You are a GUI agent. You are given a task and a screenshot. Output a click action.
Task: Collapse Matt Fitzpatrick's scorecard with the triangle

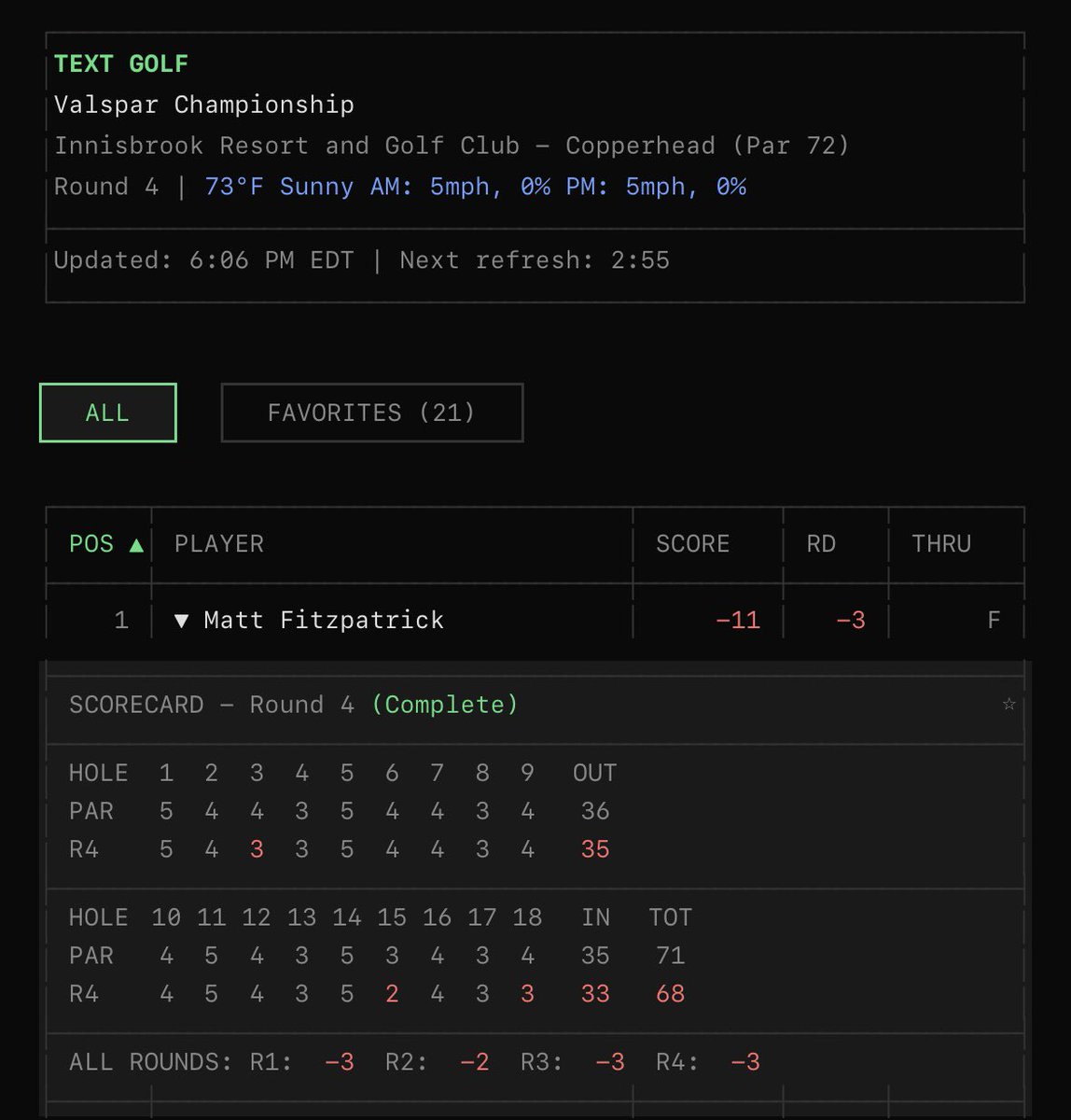182,621
